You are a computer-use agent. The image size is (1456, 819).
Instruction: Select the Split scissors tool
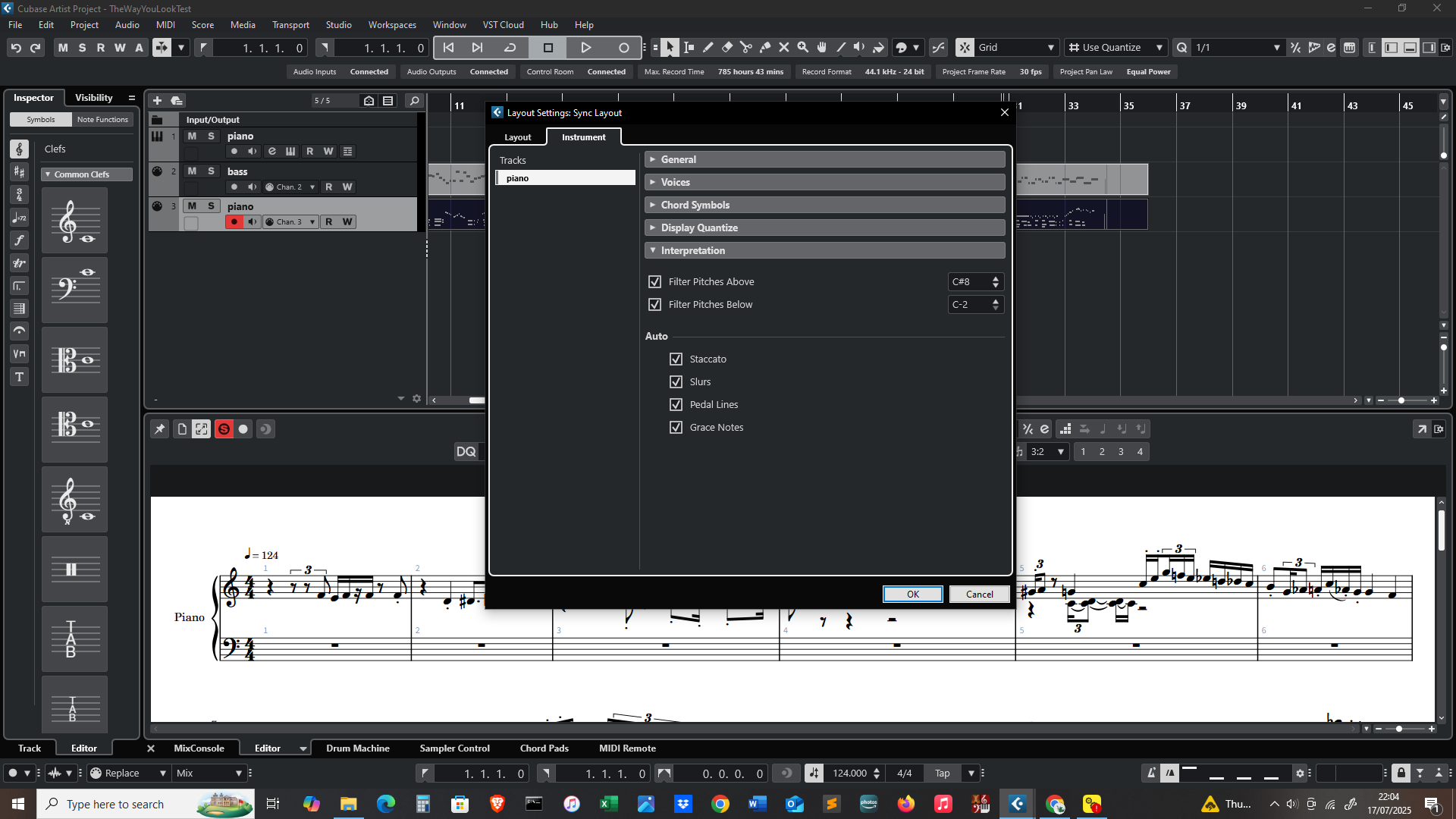745,47
